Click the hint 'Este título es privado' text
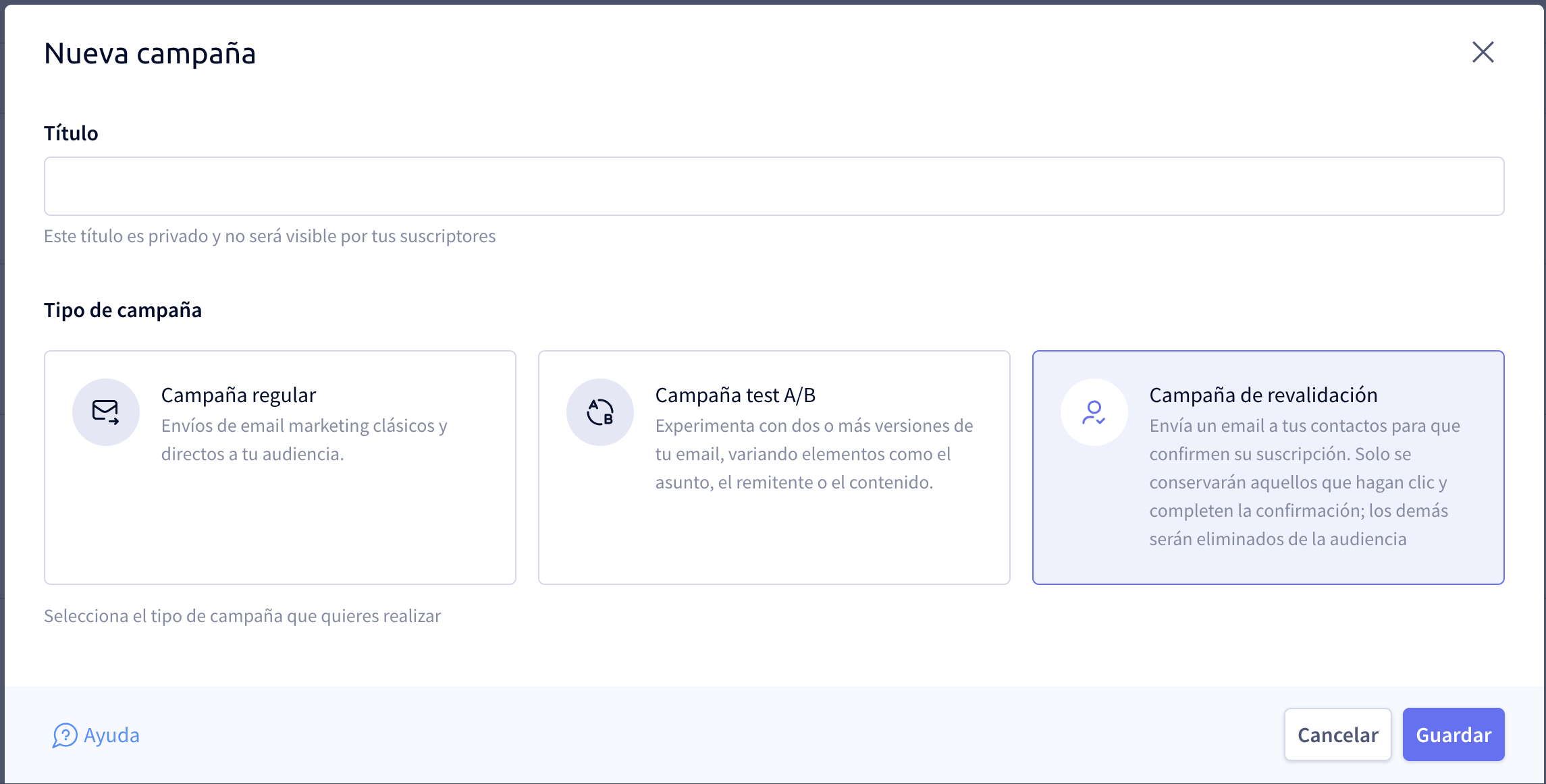The height and width of the screenshot is (784, 1546). [269, 236]
